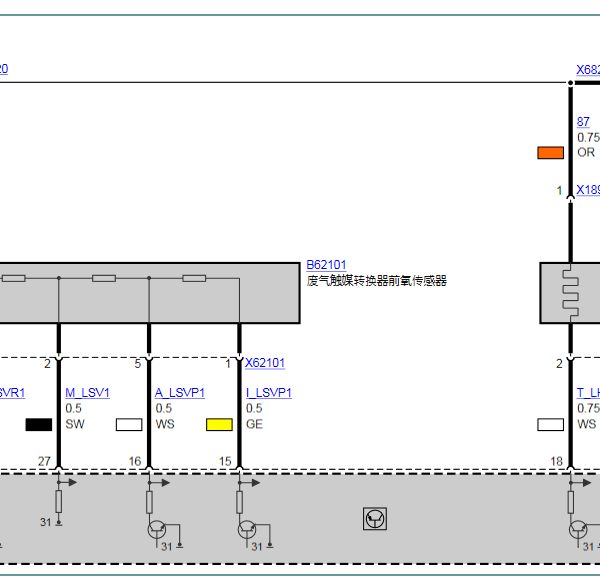Screen dimensions: 600x577
Task: Select the 0.5 gauge under I_LSVP1
Action: point(254,408)
